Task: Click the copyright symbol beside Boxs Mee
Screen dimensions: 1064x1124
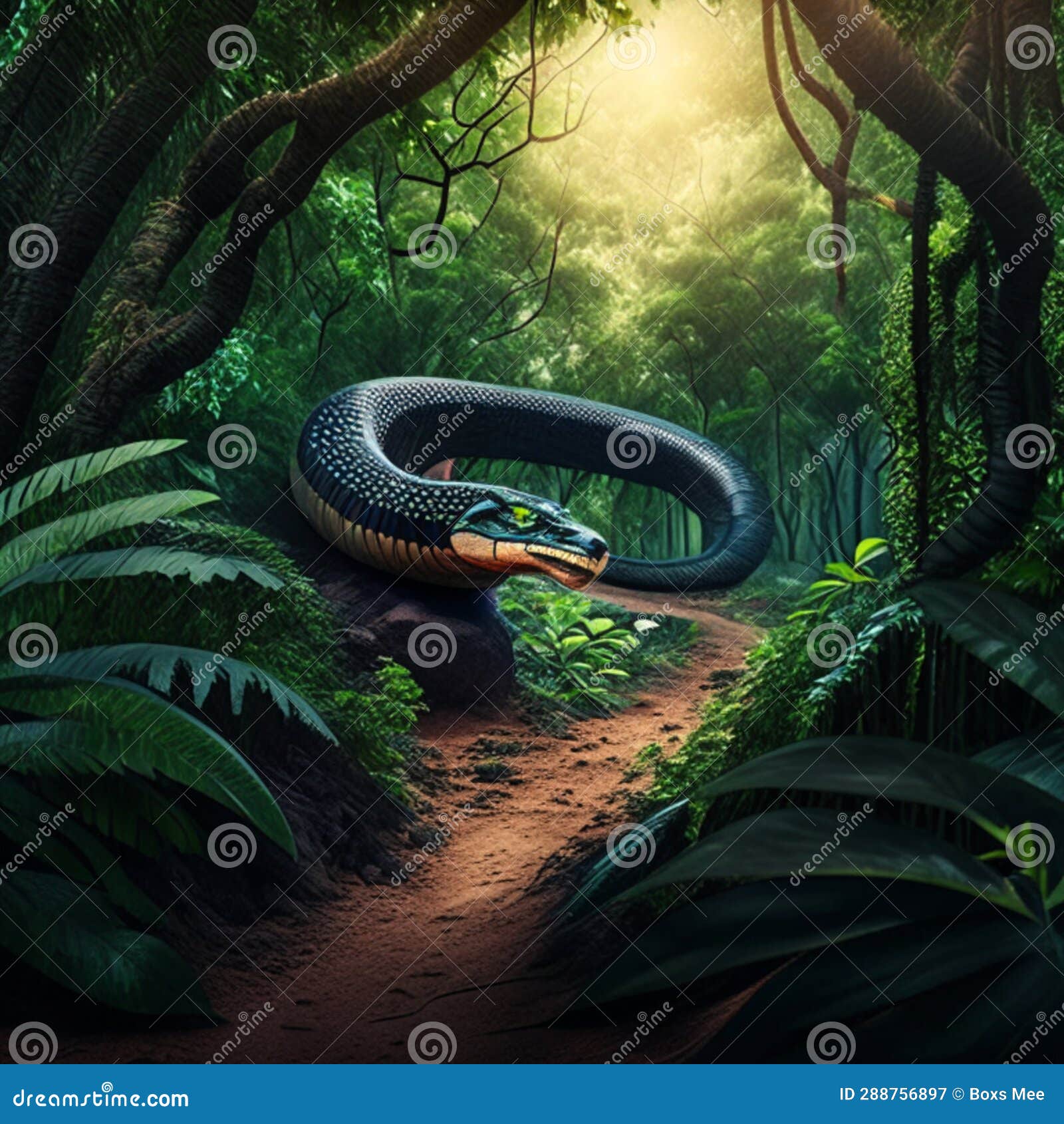Action: [x=957, y=1093]
